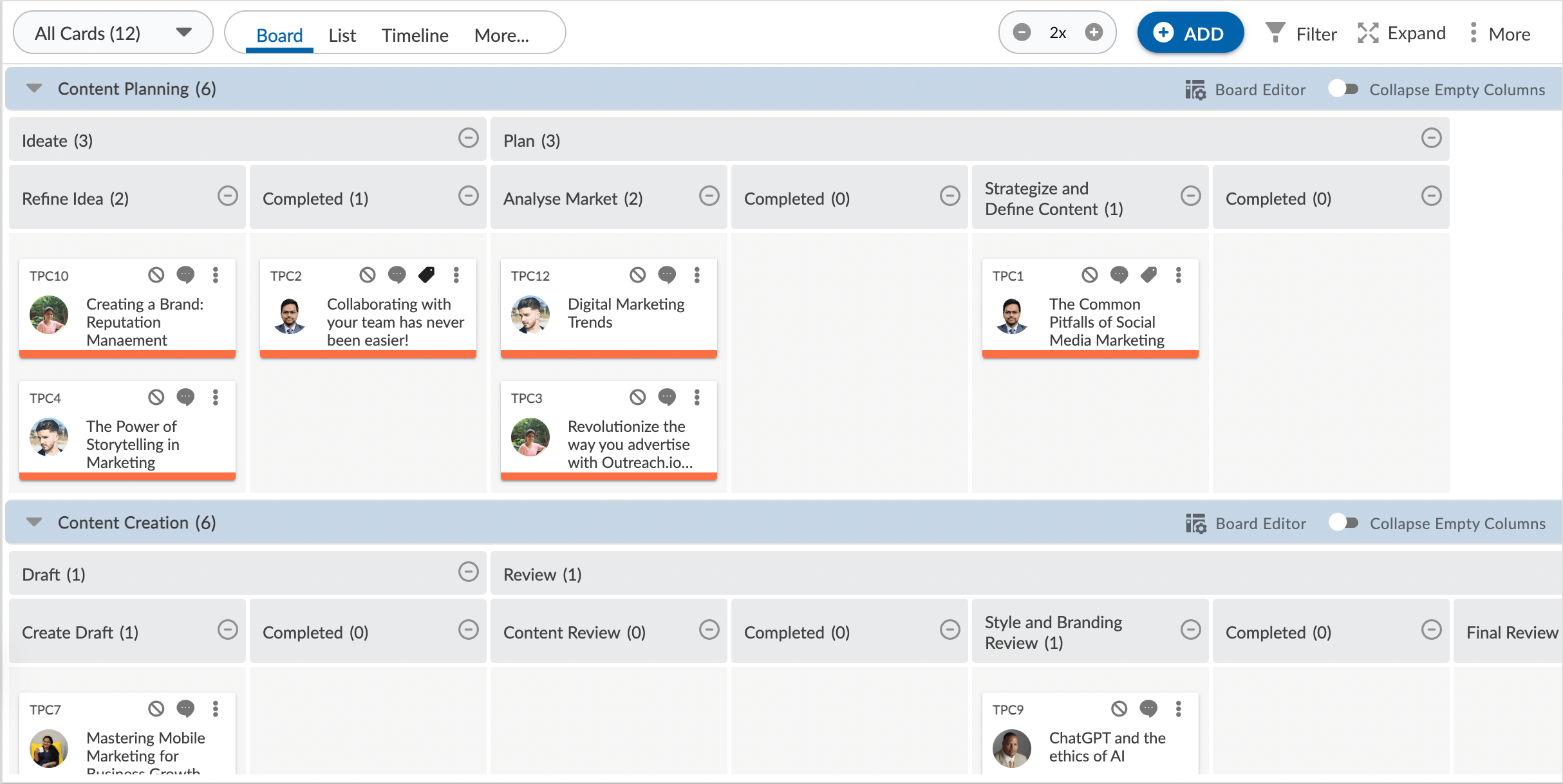Collapse the Content Creation section
Viewport: 1563px width, 784px height.
pyautogui.click(x=34, y=522)
